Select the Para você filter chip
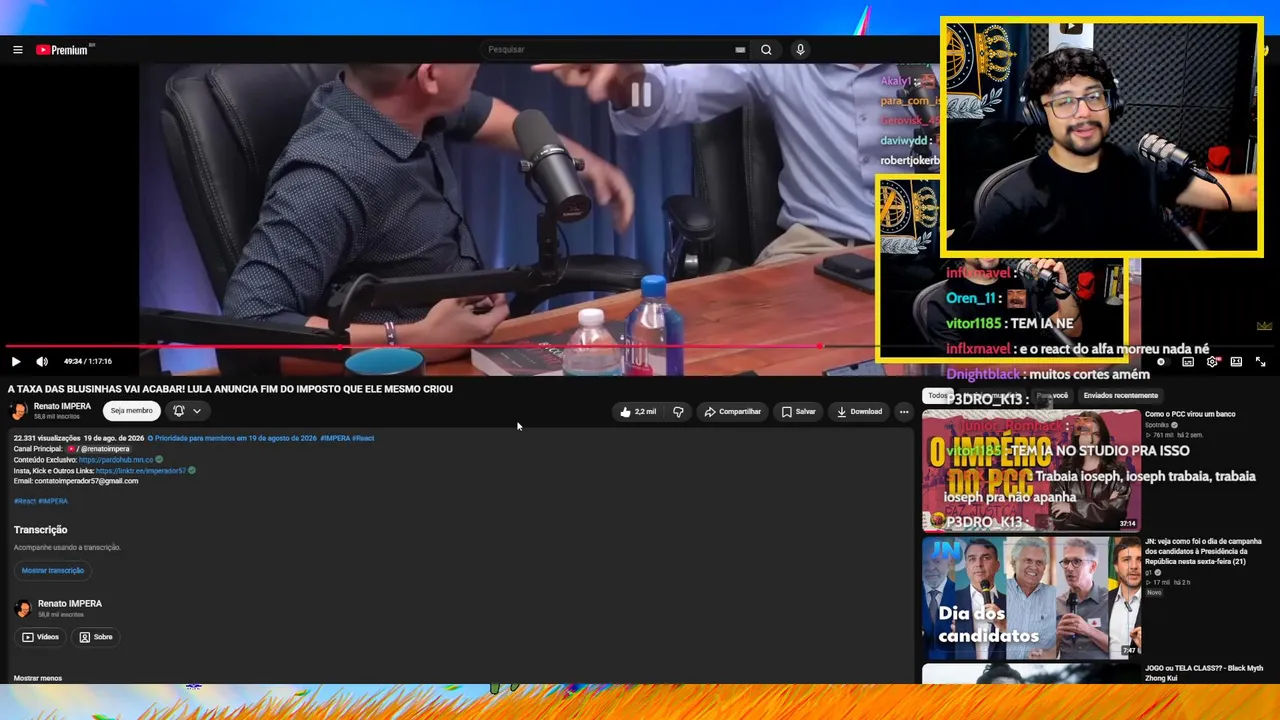The width and height of the screenshot is (1280, 720). [x=1052, y=396]
